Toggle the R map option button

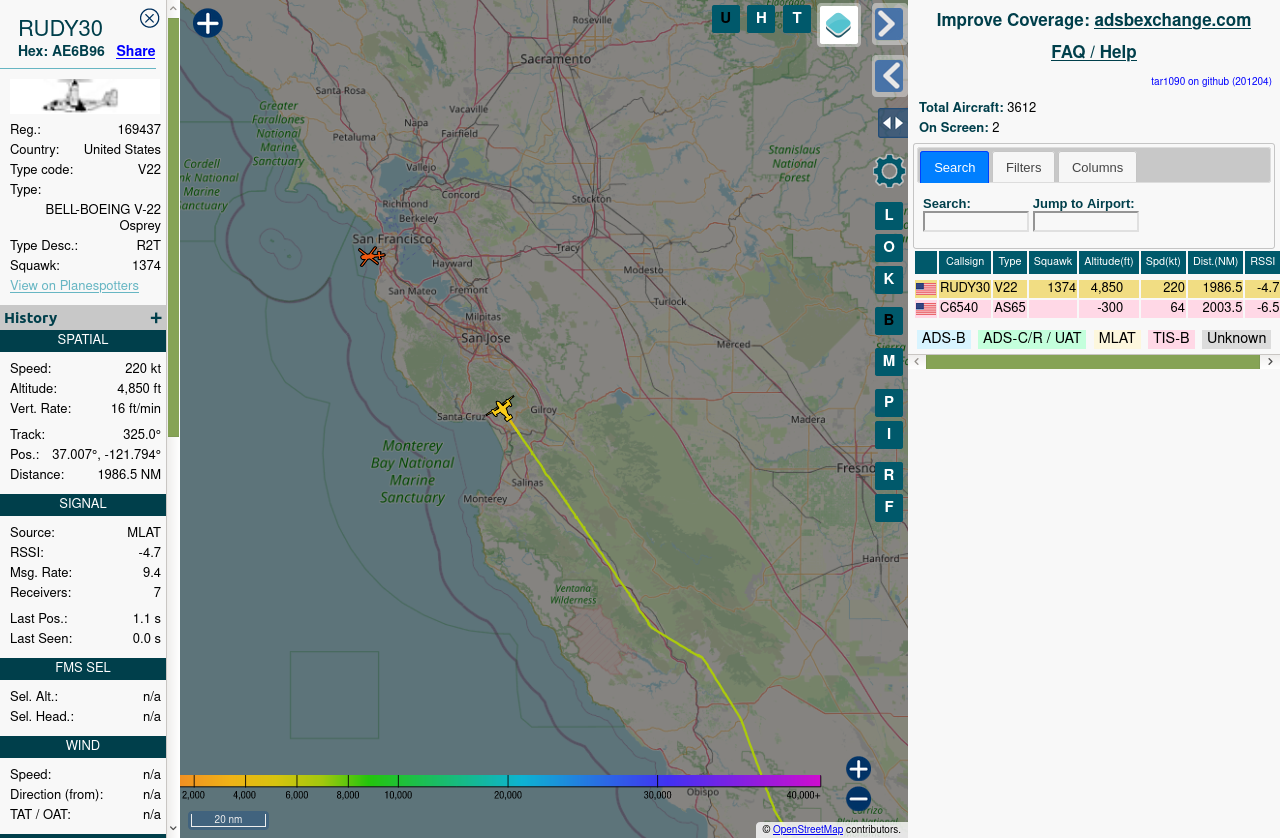pyautogui.click(x=889, y=476)
